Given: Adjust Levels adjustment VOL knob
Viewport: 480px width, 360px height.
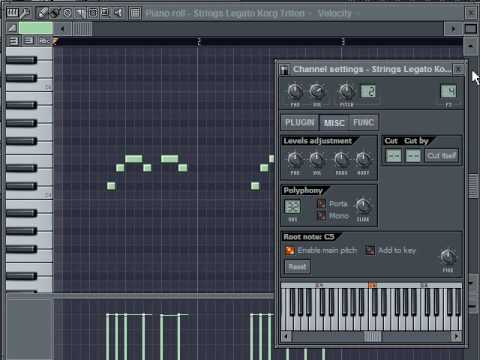Looking at the screenshot, I should (x=316, y=160).
